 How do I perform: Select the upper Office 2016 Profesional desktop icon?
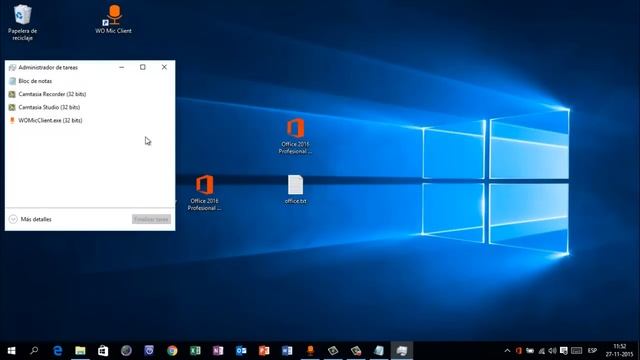(295, 136)
